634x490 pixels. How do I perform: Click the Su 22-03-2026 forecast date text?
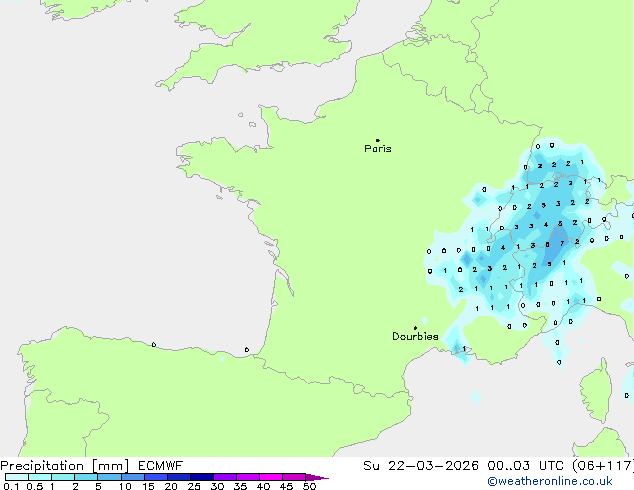421,466
